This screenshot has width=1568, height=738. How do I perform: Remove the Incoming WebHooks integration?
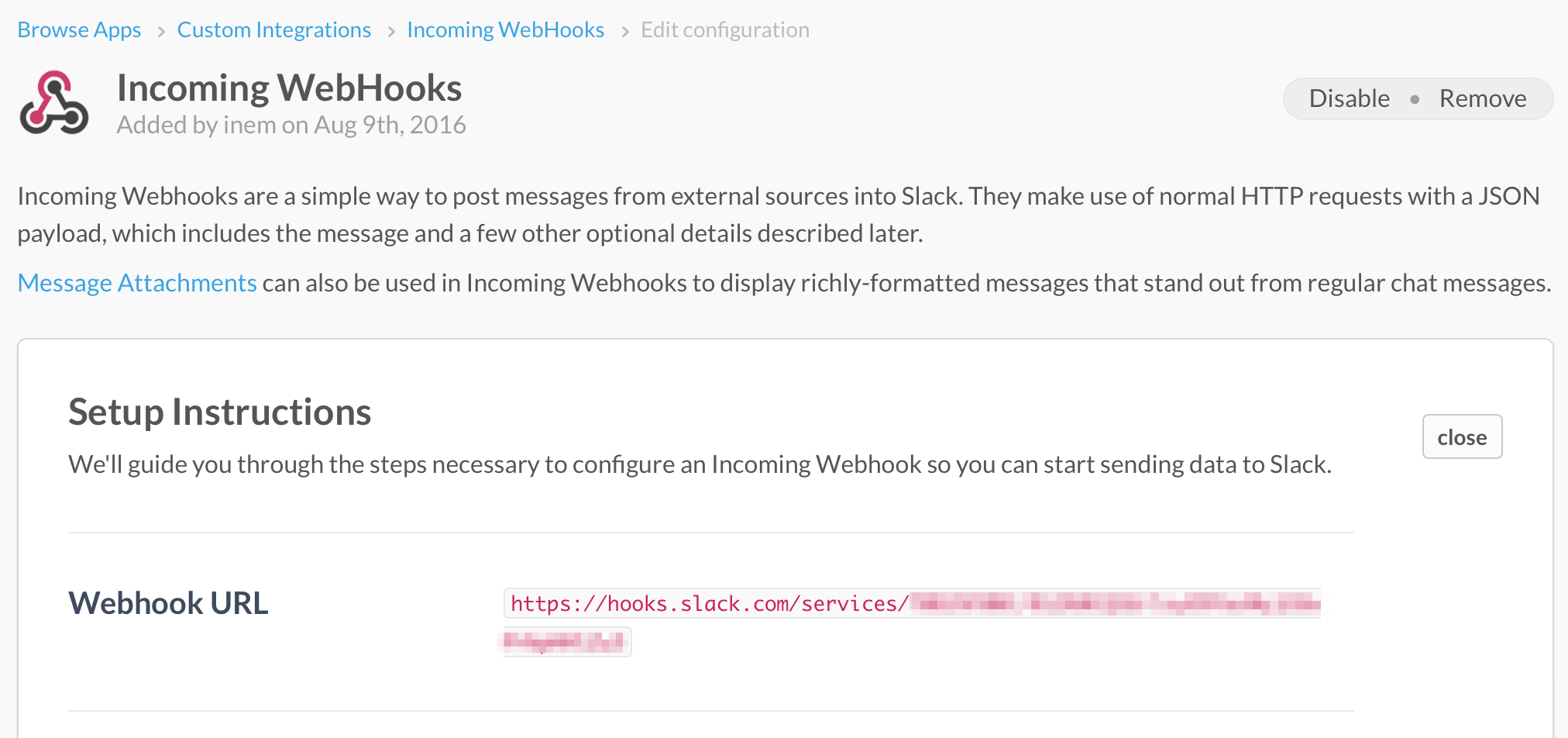pyautogui.click(x=1483, y=98)
